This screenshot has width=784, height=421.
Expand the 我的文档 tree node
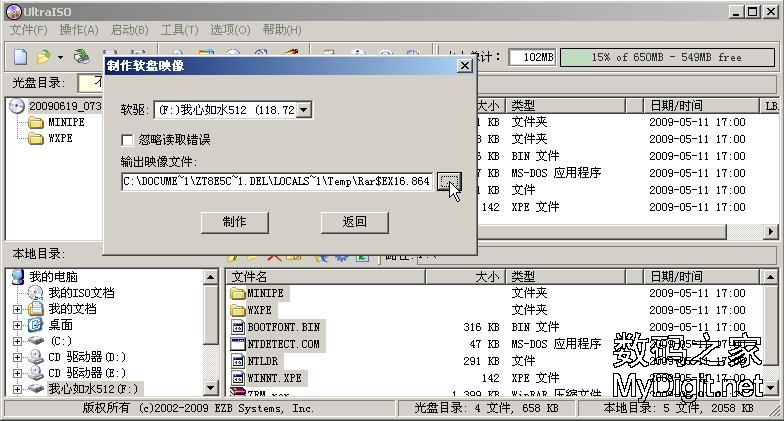pyautogui.click(x=18, y=310)
